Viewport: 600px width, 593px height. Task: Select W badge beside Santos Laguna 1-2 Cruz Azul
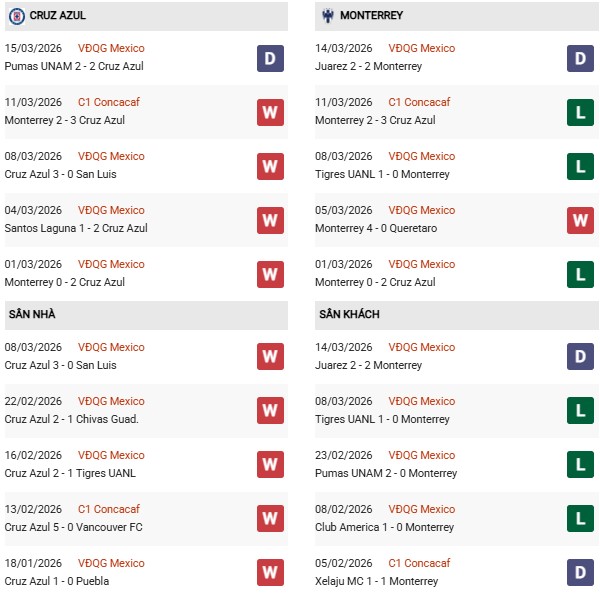(270, 220)
